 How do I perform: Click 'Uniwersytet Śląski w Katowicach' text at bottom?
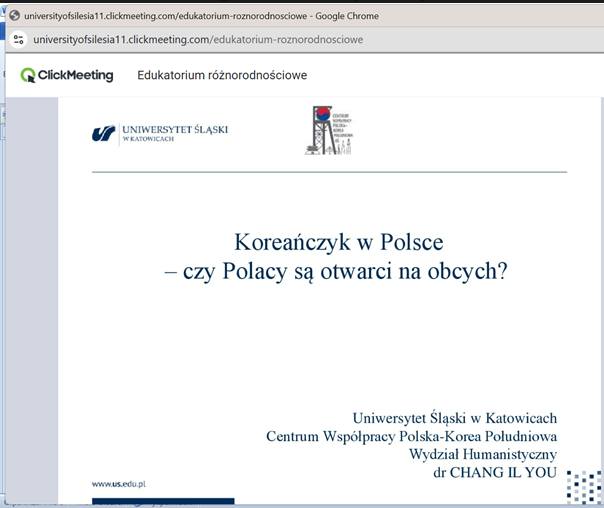click(x=454, y=417)
